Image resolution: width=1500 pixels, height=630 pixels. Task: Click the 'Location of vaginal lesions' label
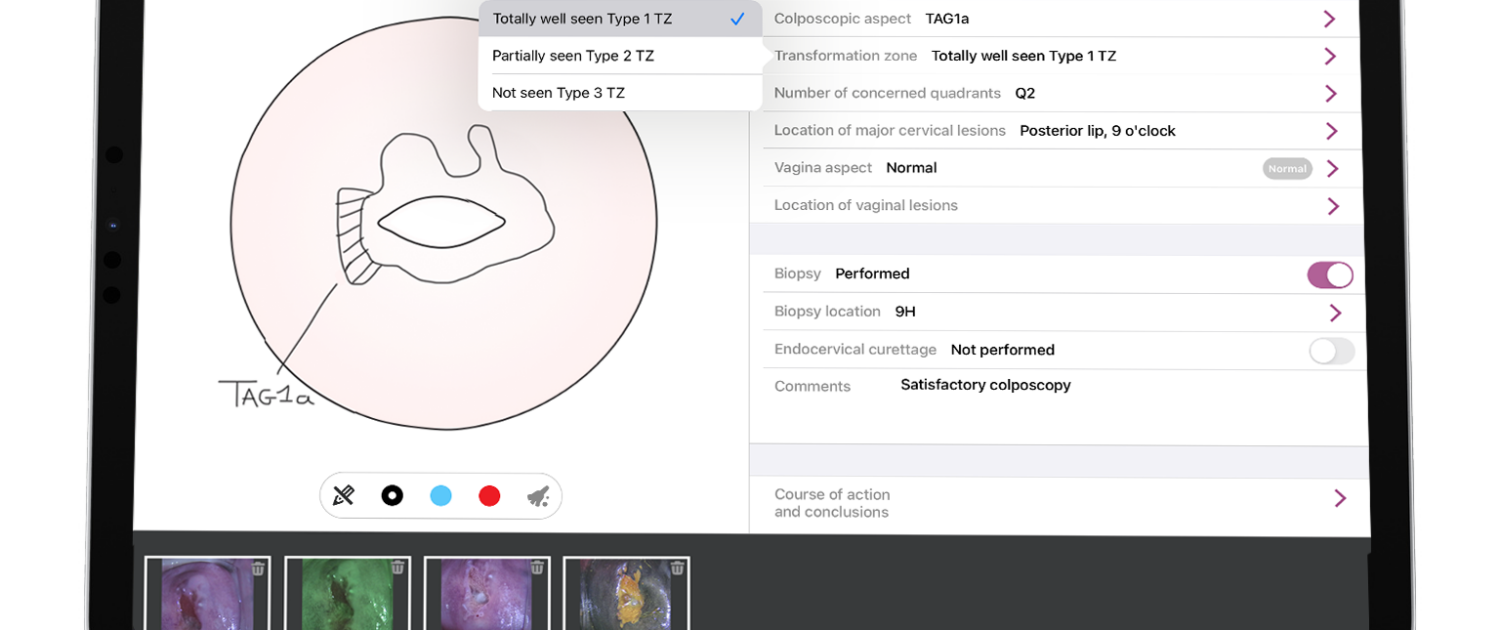coord(866,205)
